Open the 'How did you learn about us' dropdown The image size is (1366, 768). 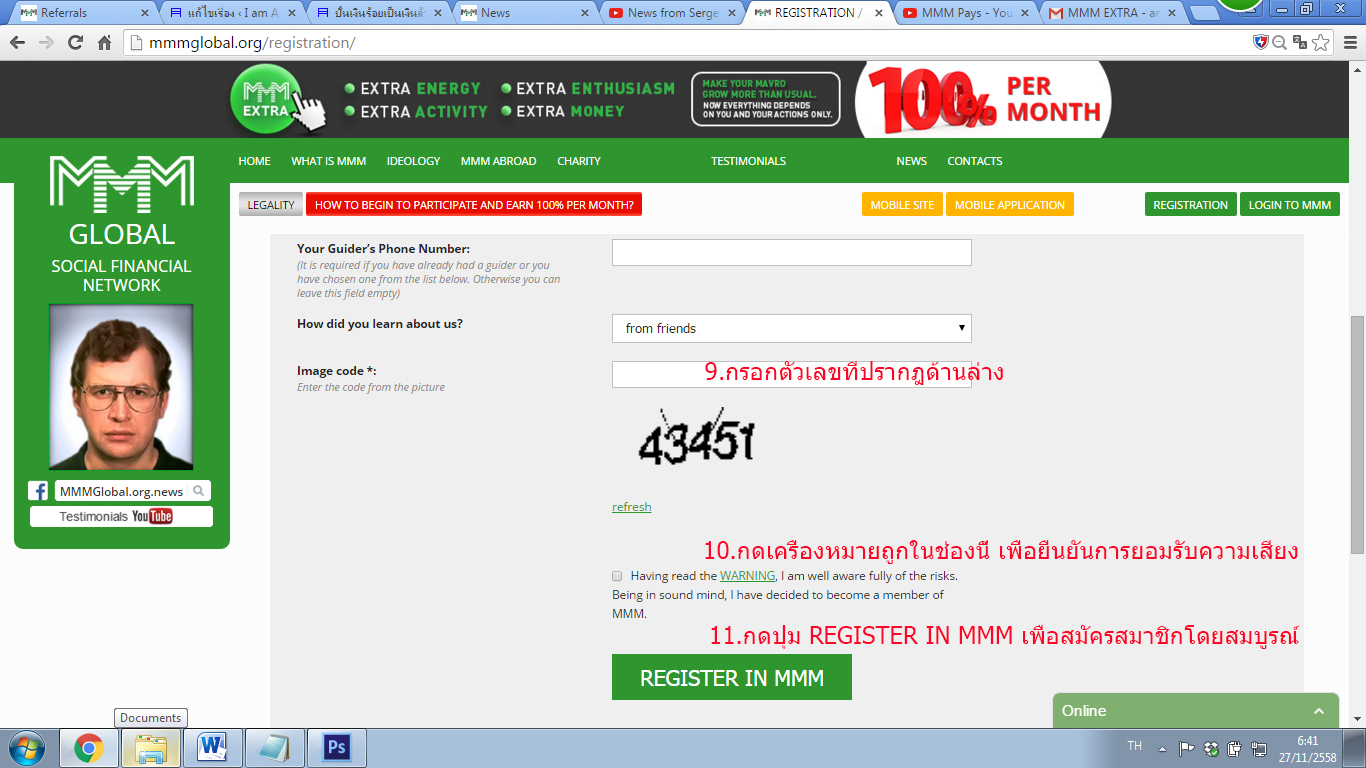(x=792, y=328)
